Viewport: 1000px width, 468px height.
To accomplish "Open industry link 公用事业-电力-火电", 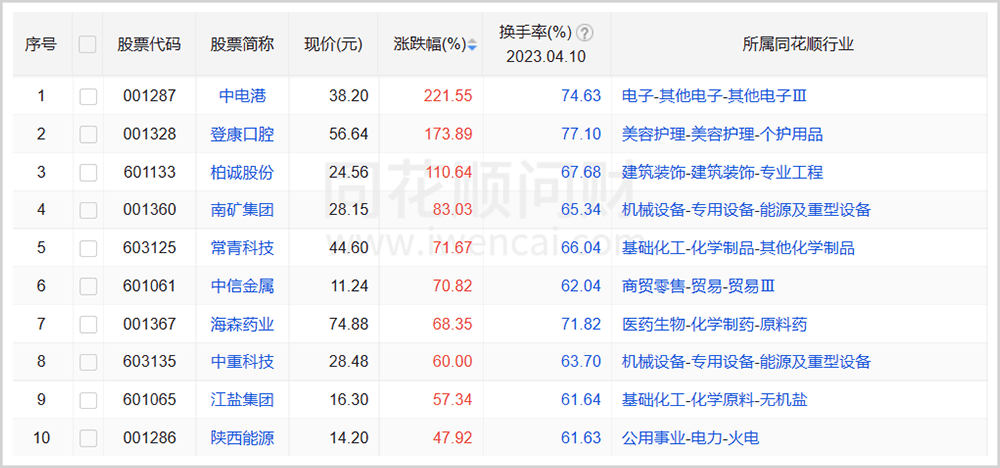I will (691, 438).
